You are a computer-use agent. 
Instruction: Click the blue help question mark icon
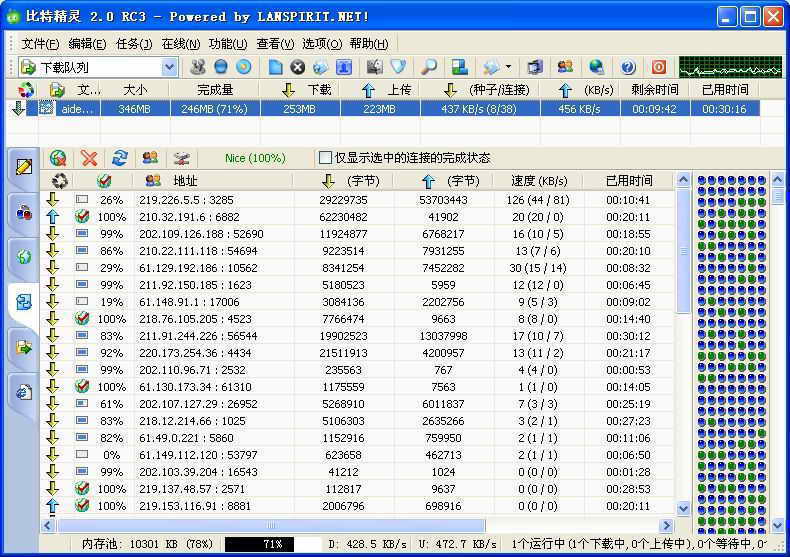[628, 67]
